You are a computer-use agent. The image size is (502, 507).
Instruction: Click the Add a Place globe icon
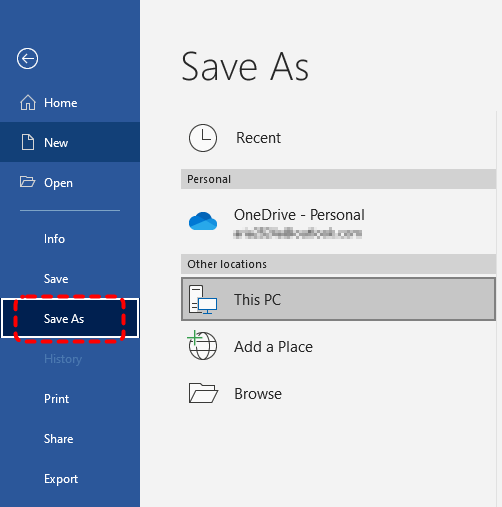pos(202,345)
